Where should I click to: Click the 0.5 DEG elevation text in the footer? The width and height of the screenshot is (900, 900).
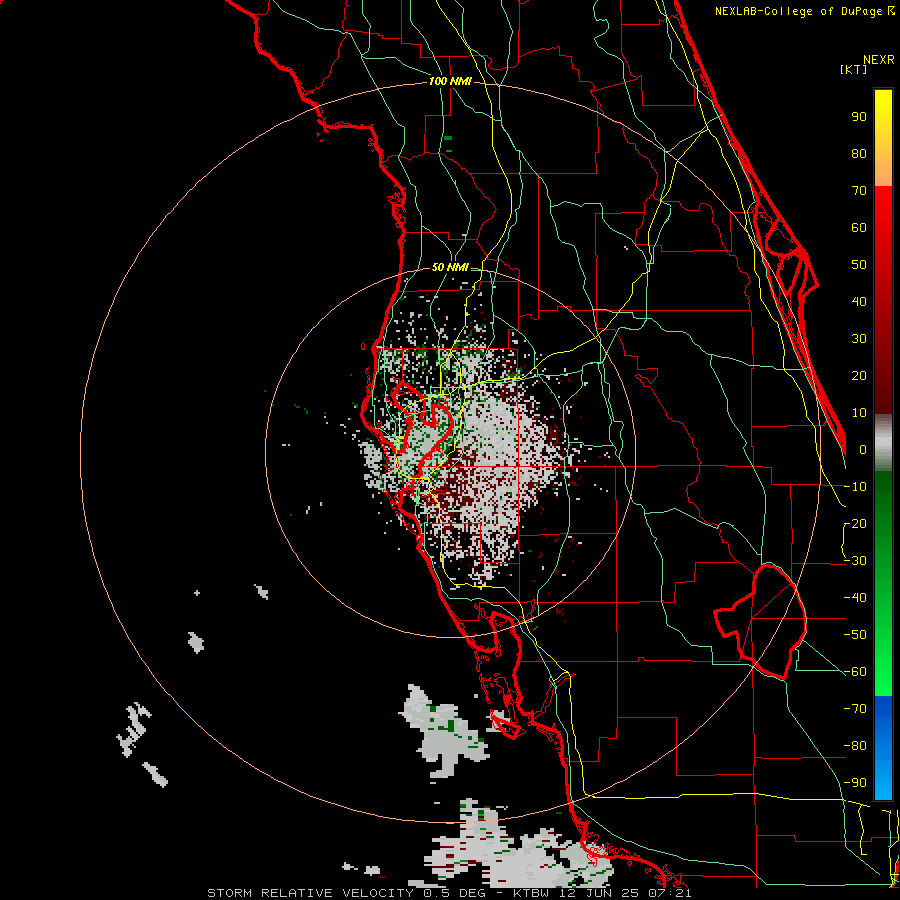[x=455, y=893]
